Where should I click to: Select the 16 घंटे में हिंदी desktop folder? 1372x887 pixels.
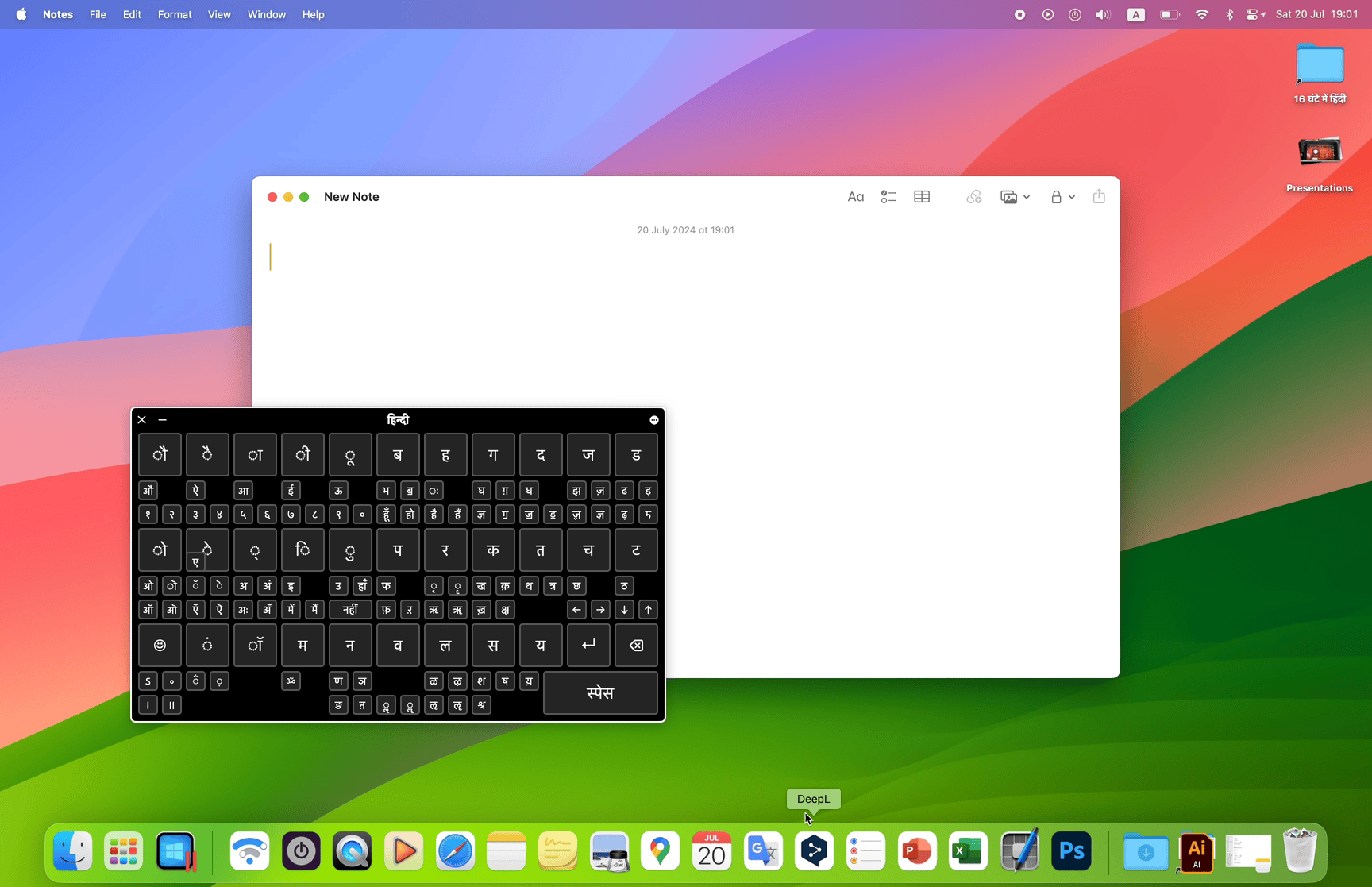pyautogui.click(x=1320, y=74)
